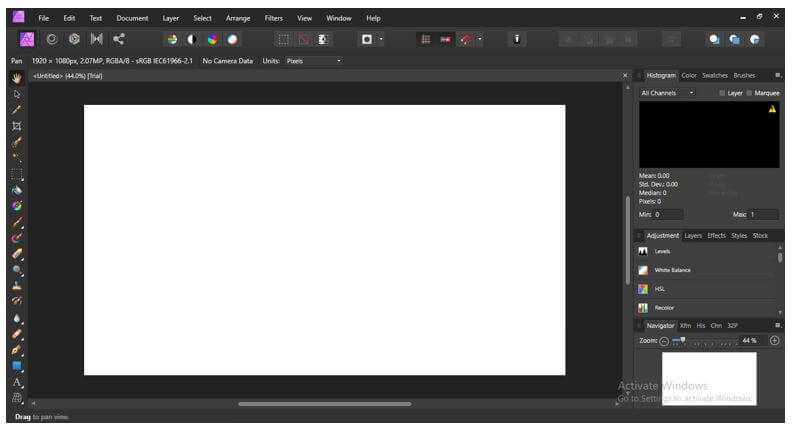The width and height of the screenshot is (804, 433).
Task: Pick the Color Picker eyedropper tool
Action: pos(17,110)
